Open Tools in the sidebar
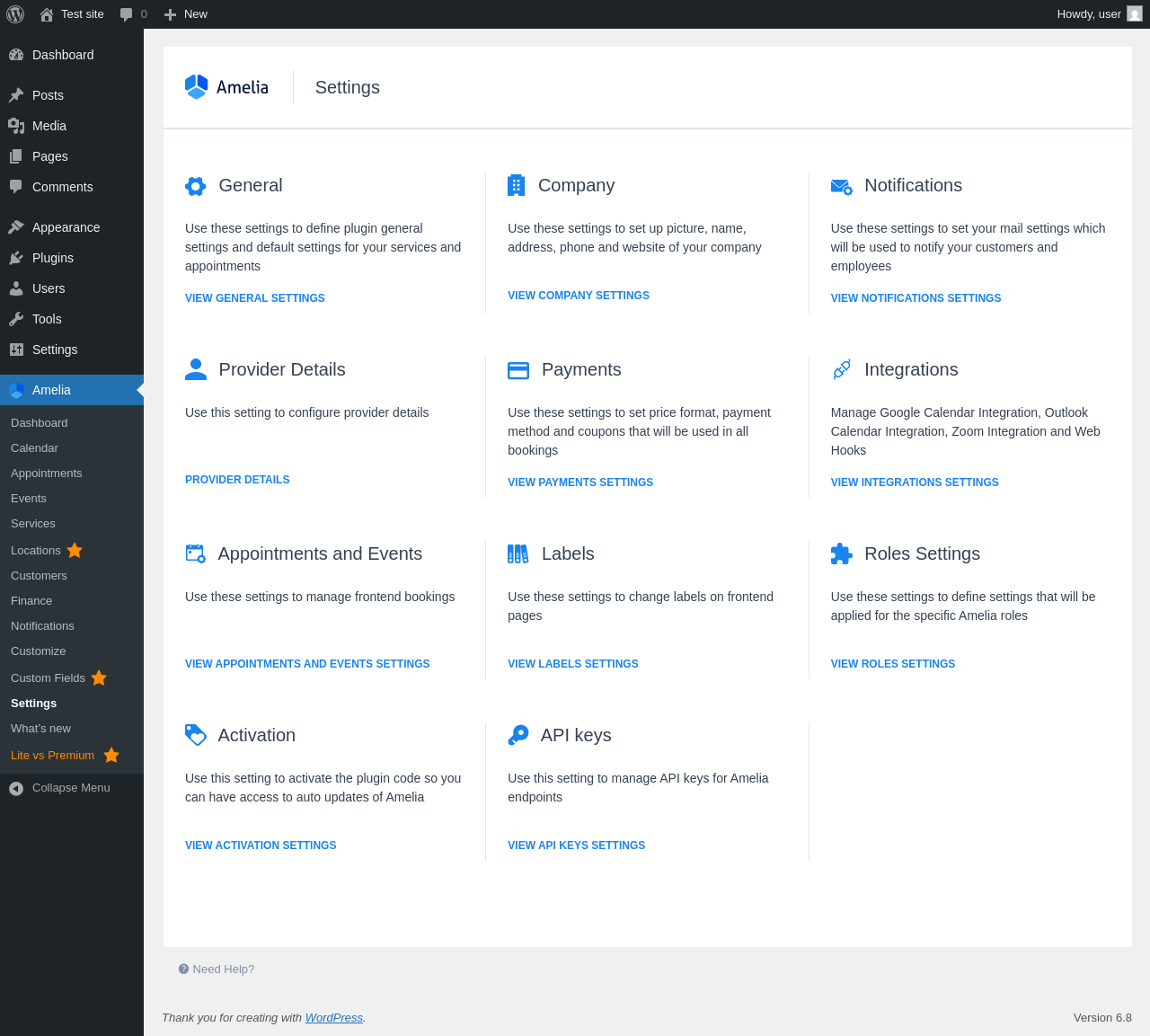 [72, 319]
